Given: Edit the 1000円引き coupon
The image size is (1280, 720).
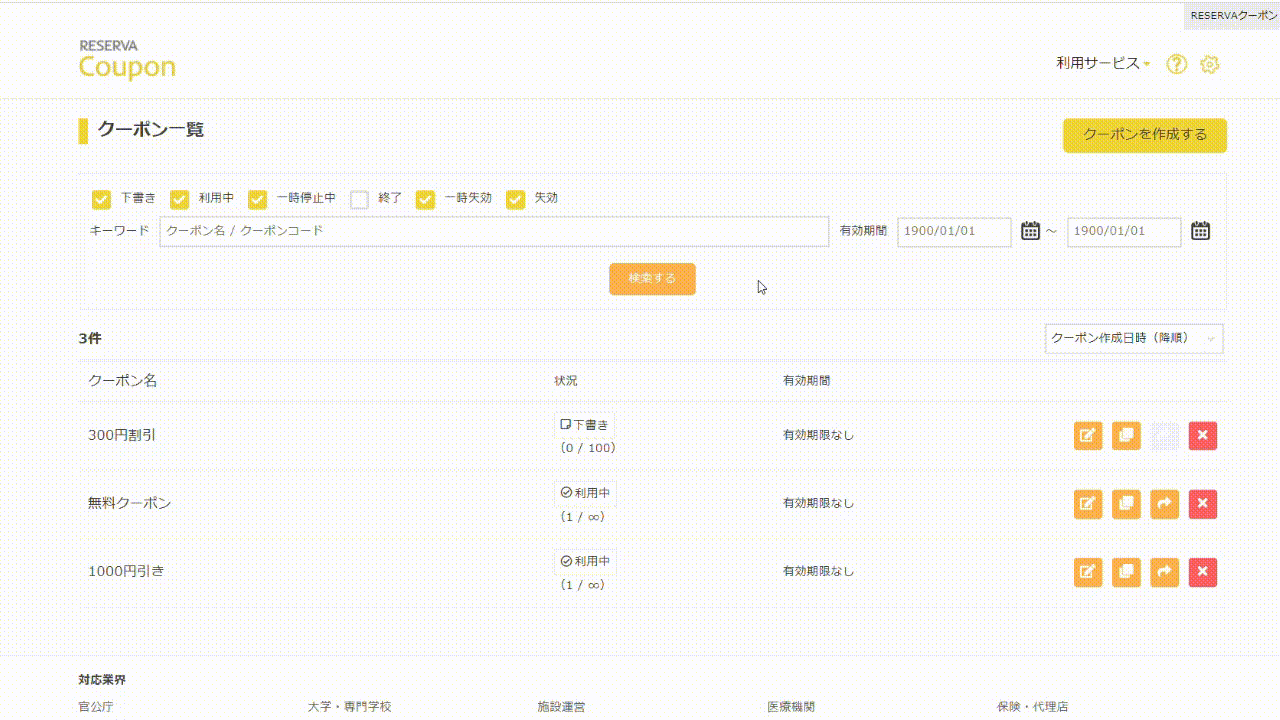Looking at the screenshot, I should pyautogui.click(x=1088, y=573).
